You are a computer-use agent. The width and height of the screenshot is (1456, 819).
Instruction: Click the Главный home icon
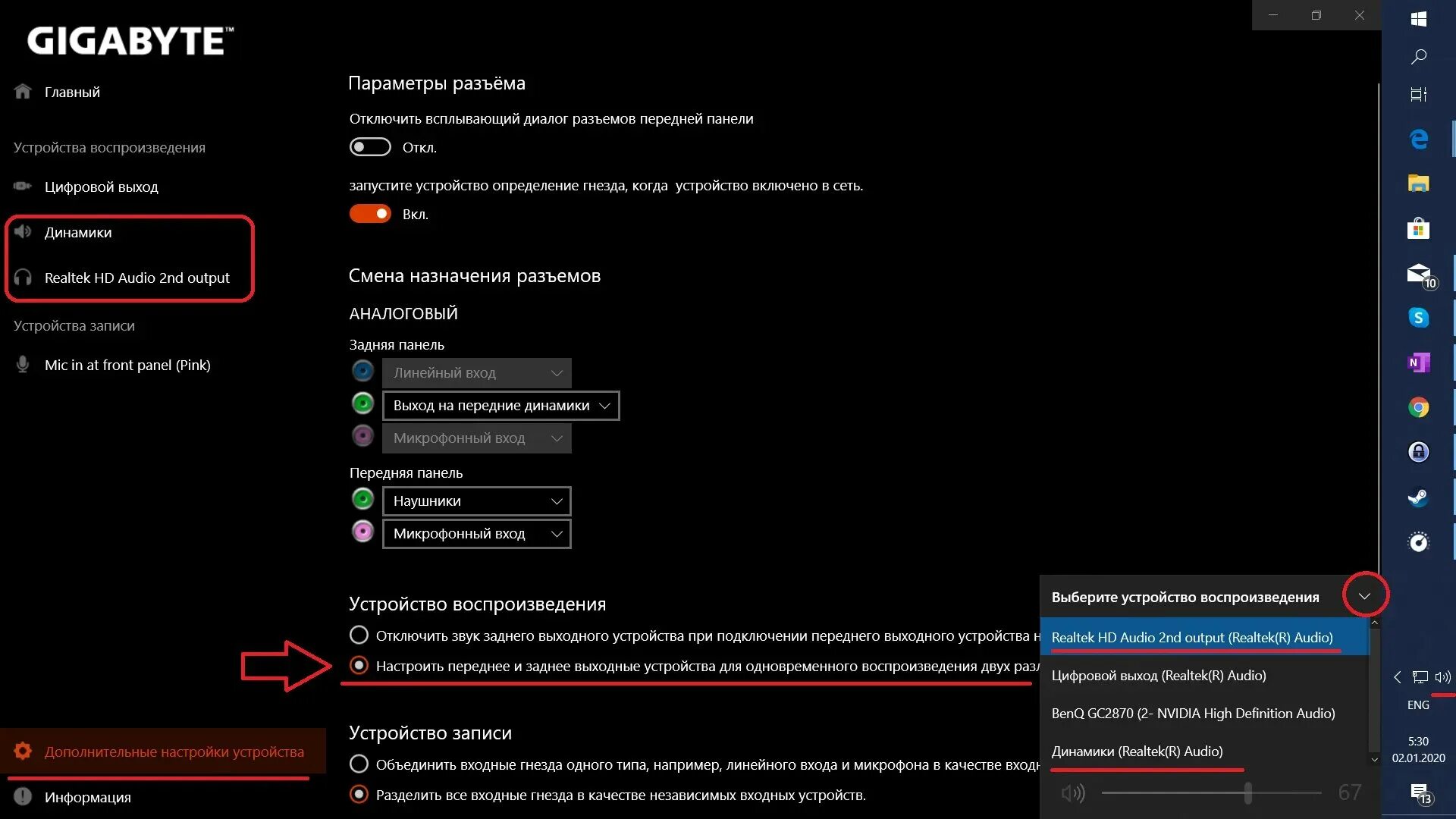coord(22,91)
